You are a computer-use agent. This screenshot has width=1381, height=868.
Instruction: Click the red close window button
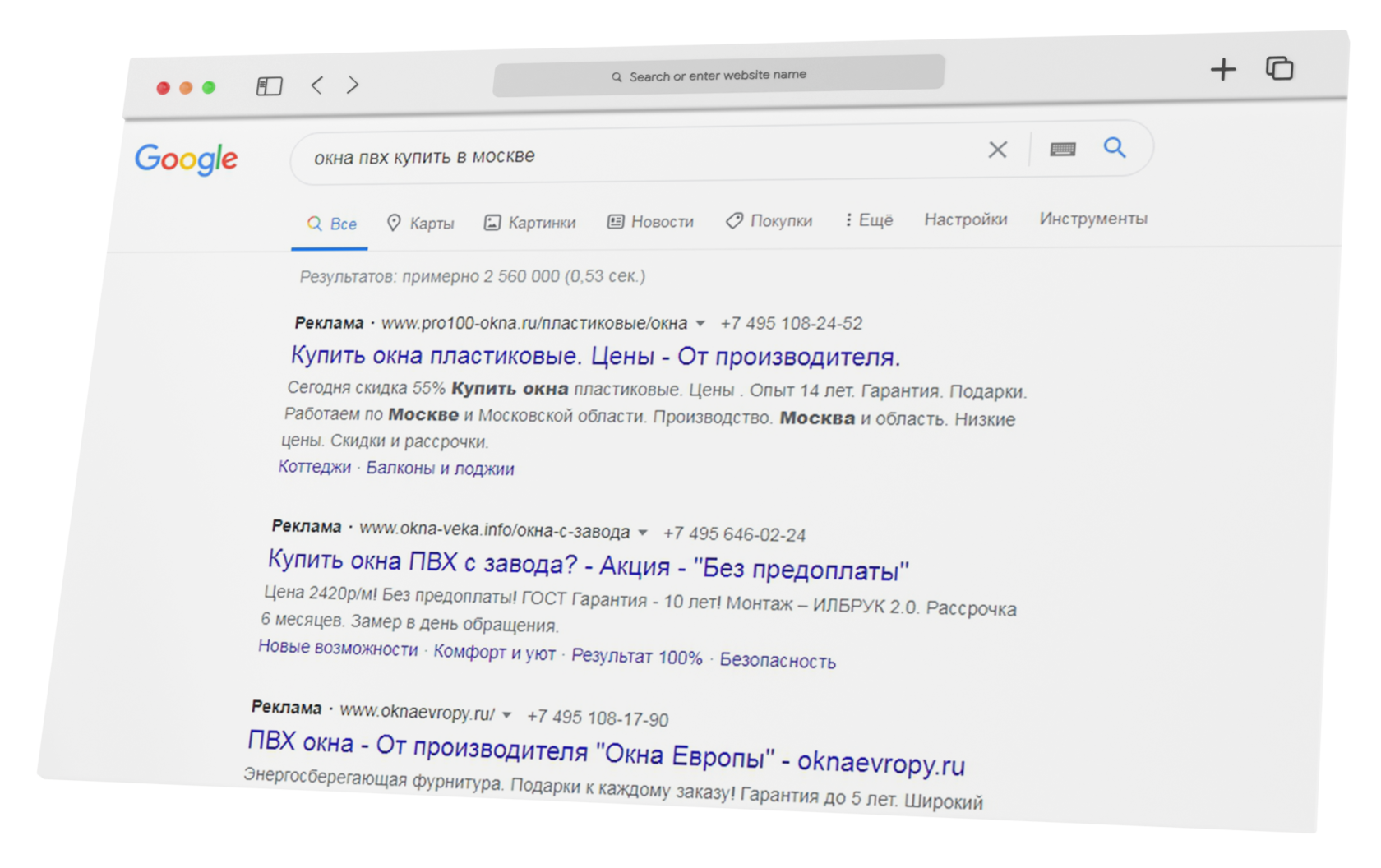164,88
